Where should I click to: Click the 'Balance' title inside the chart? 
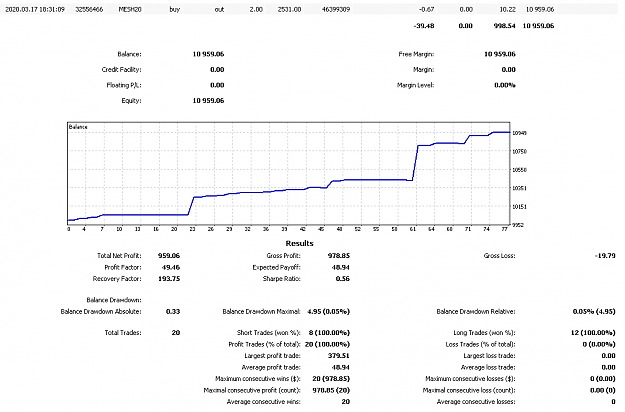(x=78, y=127)
